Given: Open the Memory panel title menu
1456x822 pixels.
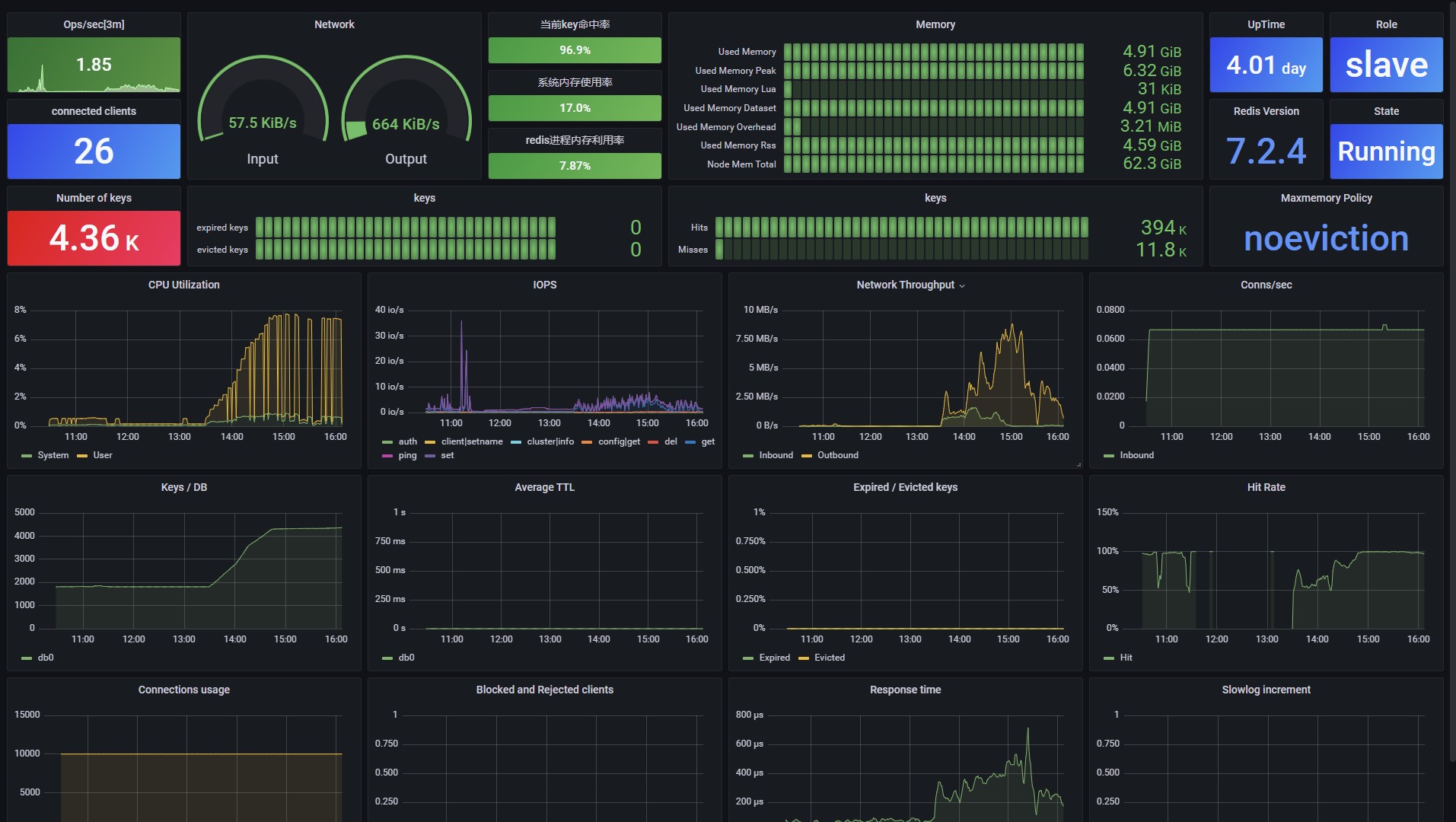Looking at the screenshot, I should point(935,24).
